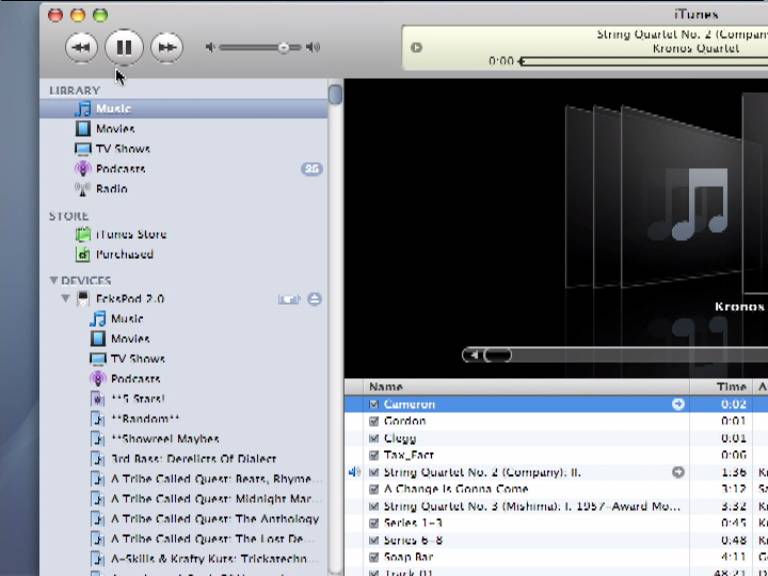This screenshot has width=768, height=576.
Task: Eject the EcksPod 2.0 device
Action: [x=314, y=299]
